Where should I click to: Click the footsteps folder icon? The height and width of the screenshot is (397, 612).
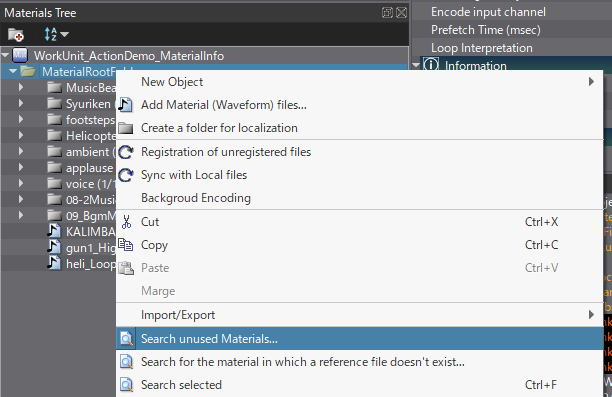54,119
